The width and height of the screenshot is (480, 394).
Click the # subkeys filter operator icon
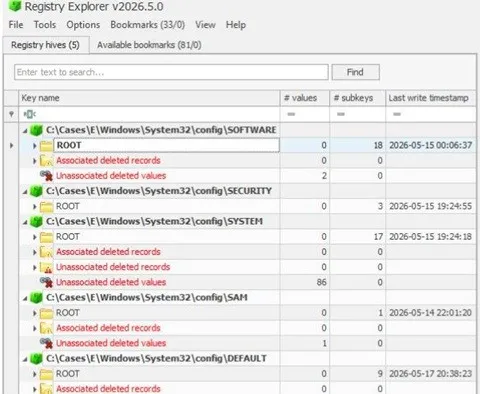click(341, 114)
